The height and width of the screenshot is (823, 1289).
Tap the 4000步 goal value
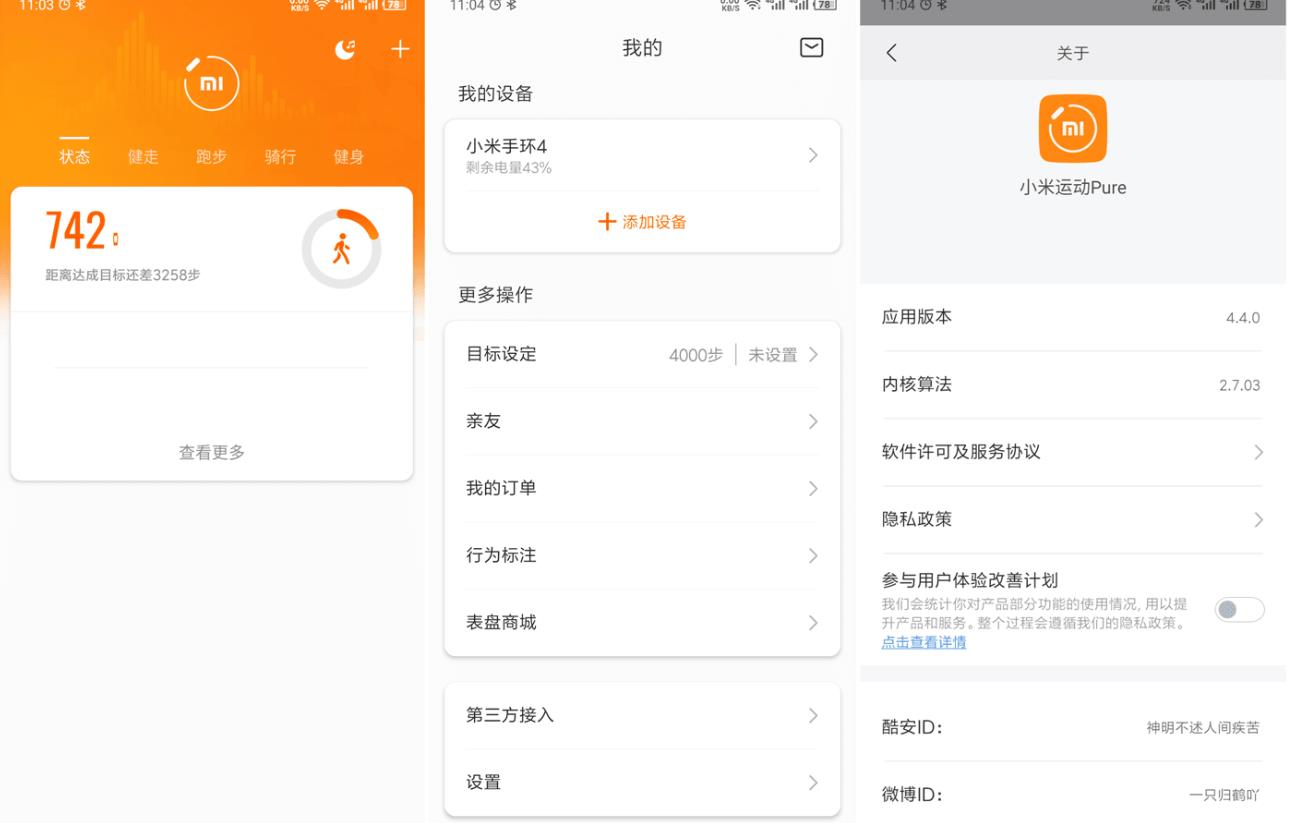coord(696,355)
